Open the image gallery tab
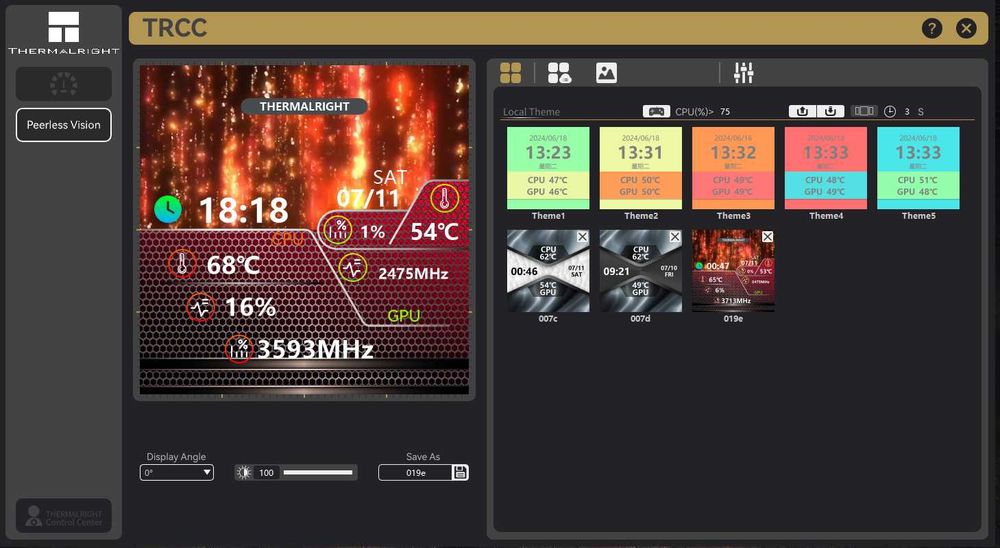The width and height of the screenshot is (1000, 548). [607, 73]
